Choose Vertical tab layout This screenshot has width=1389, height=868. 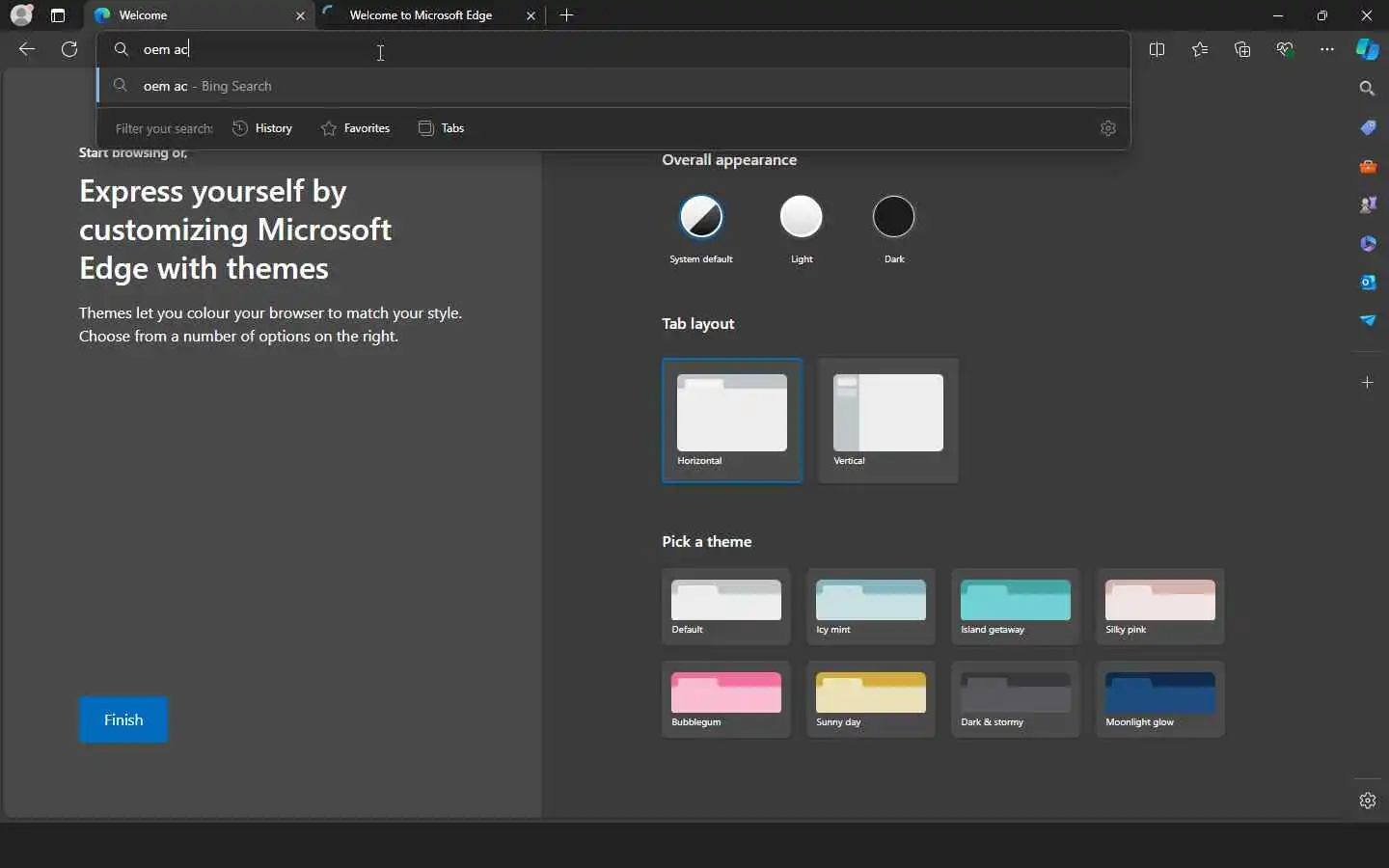point(888,420)
